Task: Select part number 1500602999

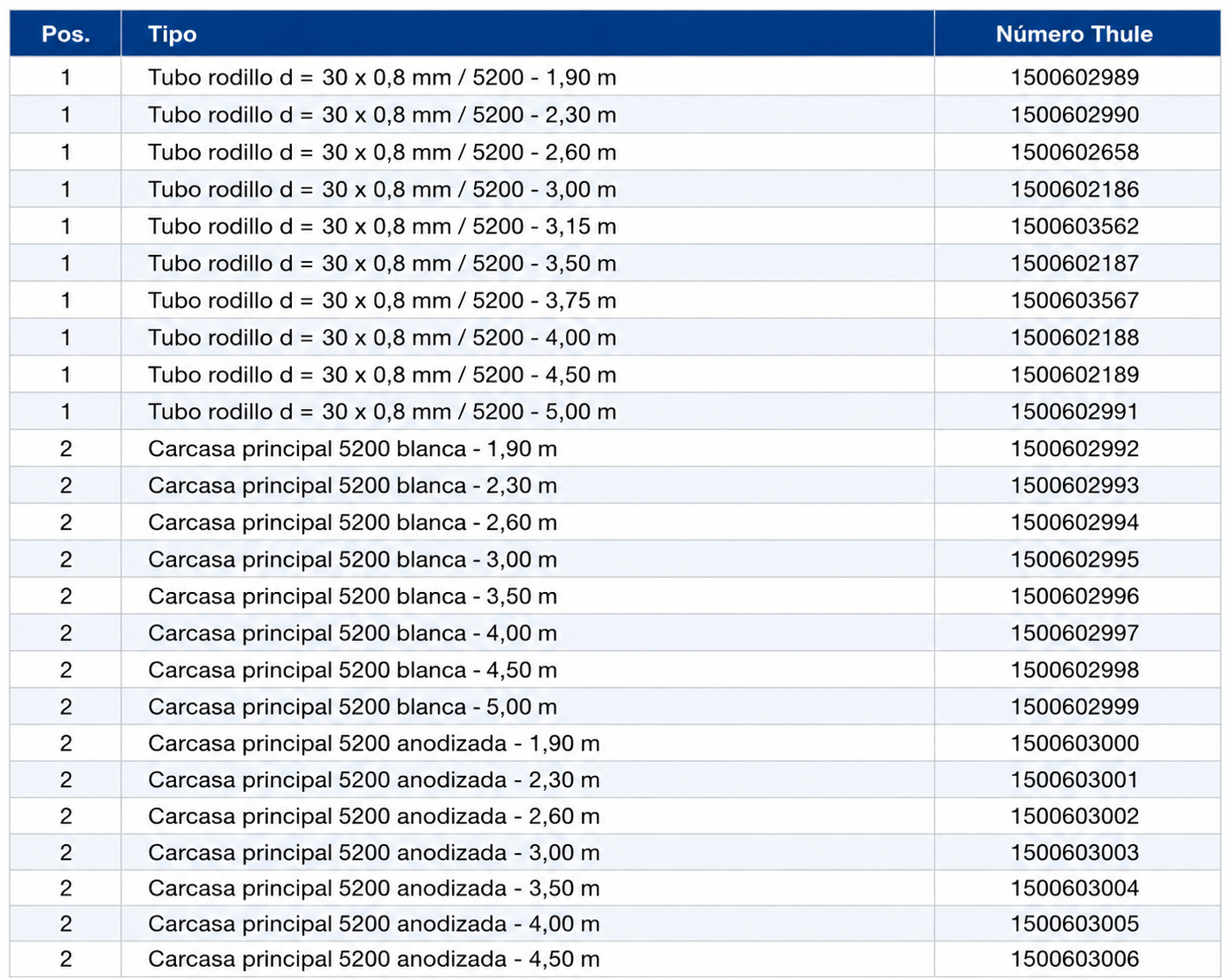Action: [1075, 706]
